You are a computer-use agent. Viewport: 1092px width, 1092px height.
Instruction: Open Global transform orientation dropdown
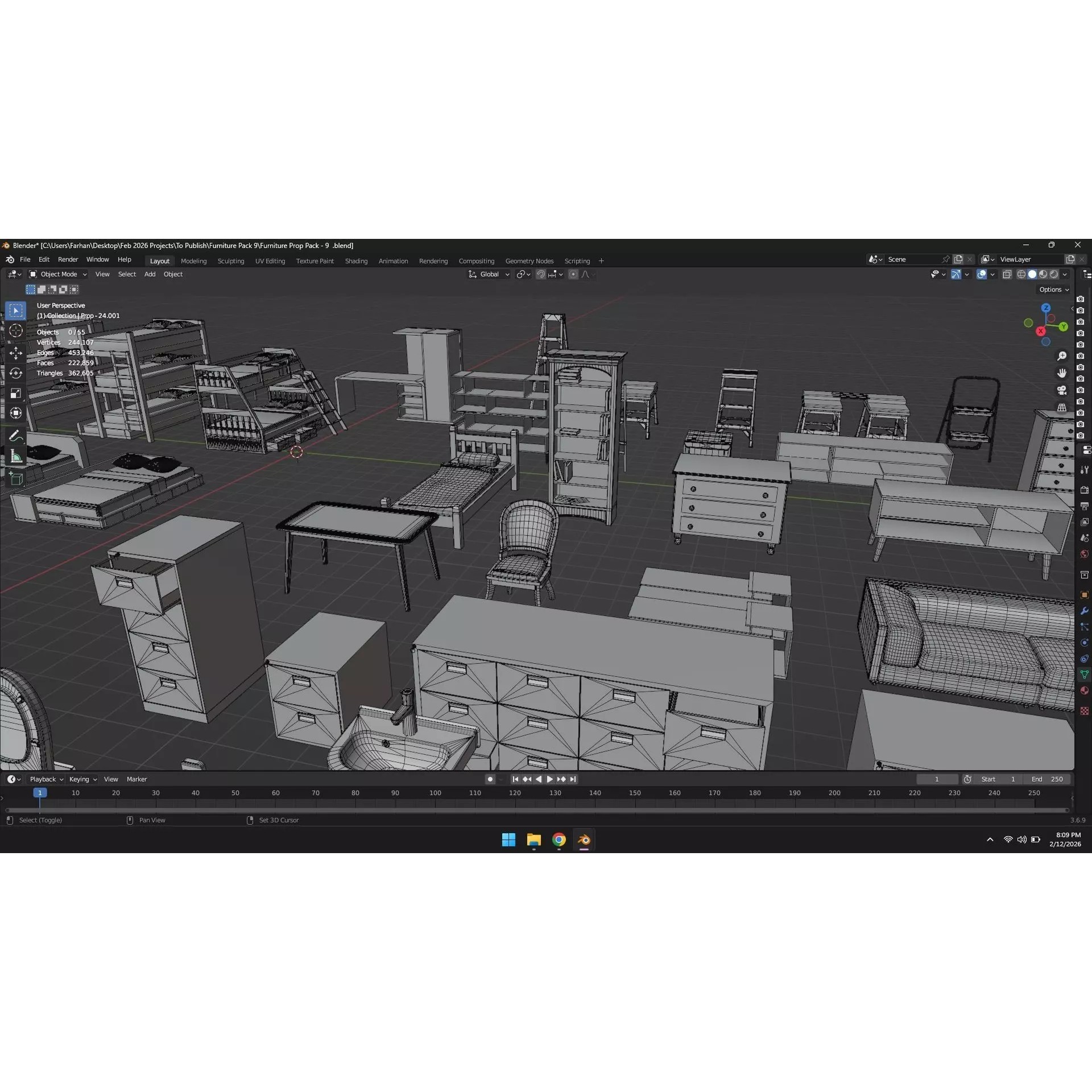tap(489, 274)
